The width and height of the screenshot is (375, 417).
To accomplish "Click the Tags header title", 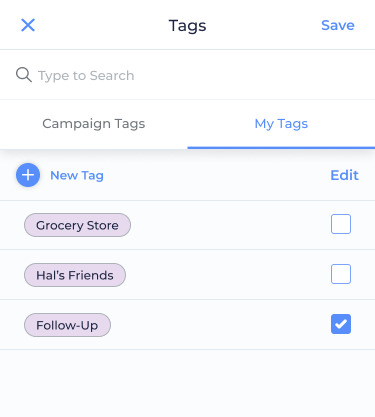I will point(187,25).
